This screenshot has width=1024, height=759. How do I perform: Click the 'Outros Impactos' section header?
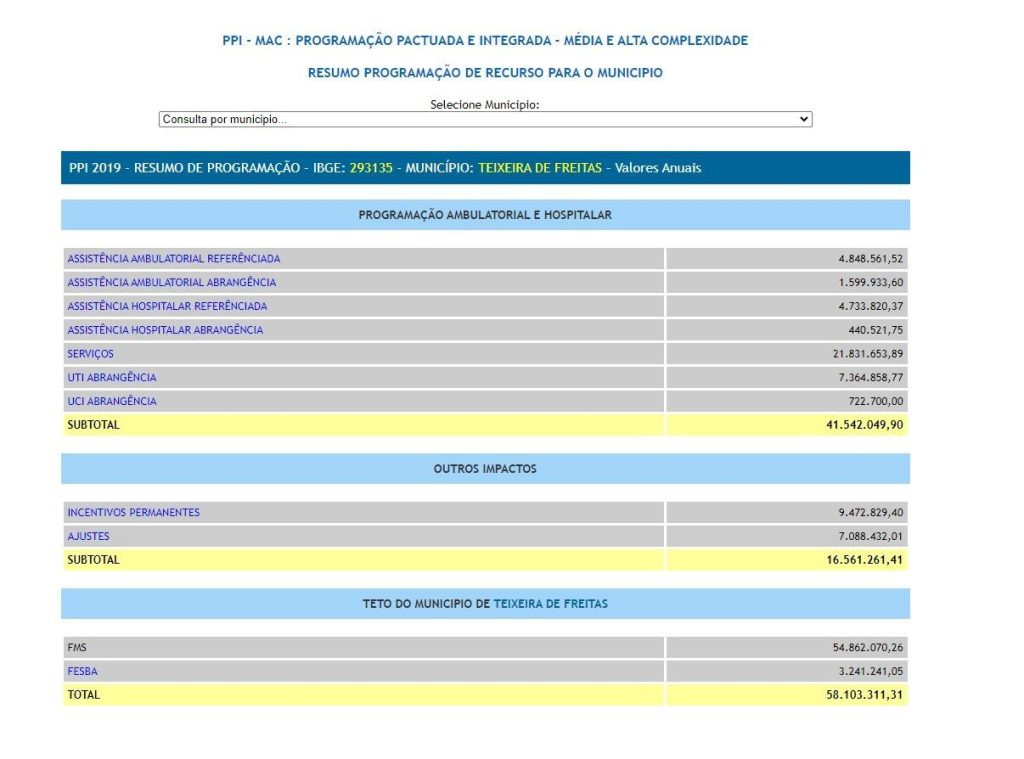click(485, 469)
